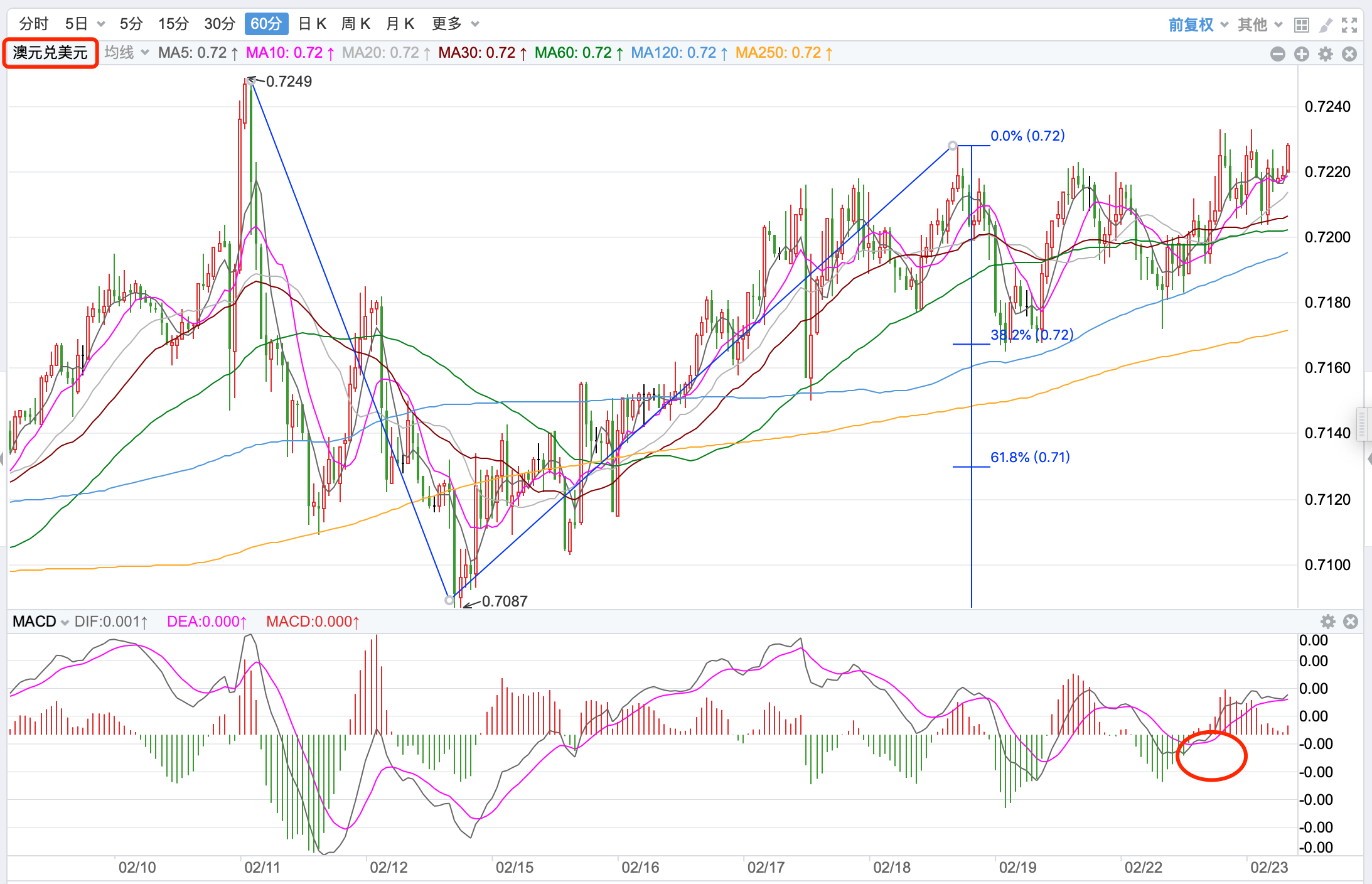The width and height of the screenshot is (1372, 884).
Task: Click the MA5 indicator value
Action: 198,53
